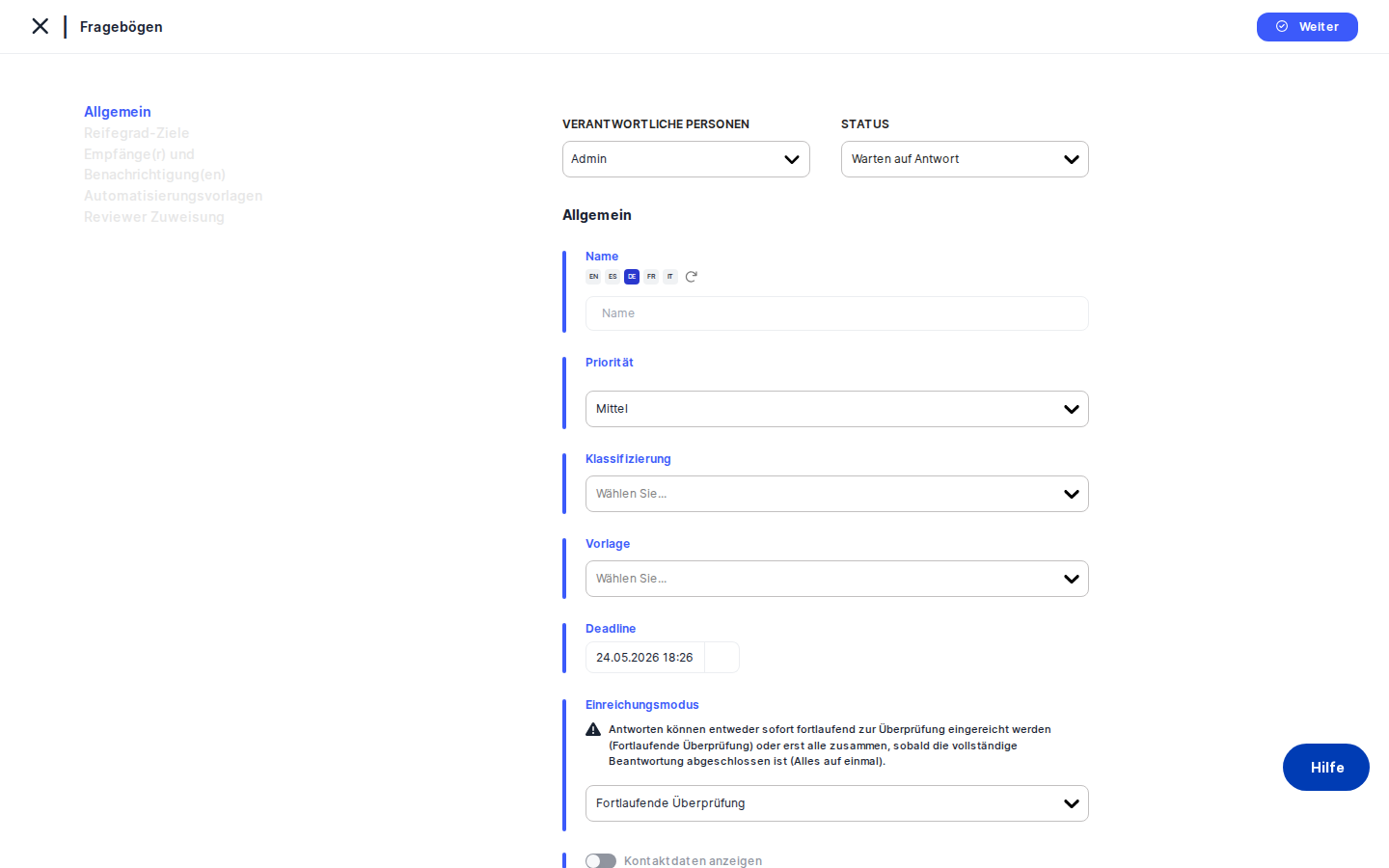Screen dimensions: 1389x868
Task: Open Empfänger(r) und Benachrichtigung(en) section
Action: pos(154,164)
